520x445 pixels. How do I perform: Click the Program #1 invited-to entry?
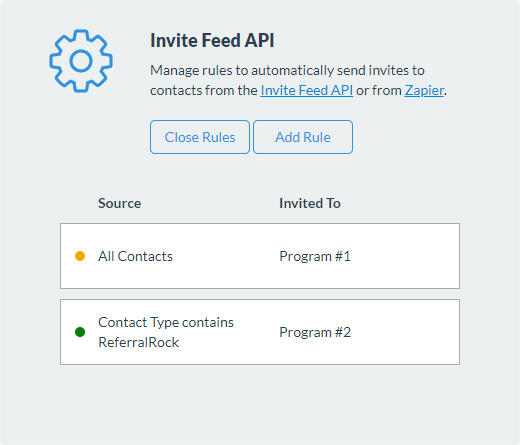coord(315,256)
